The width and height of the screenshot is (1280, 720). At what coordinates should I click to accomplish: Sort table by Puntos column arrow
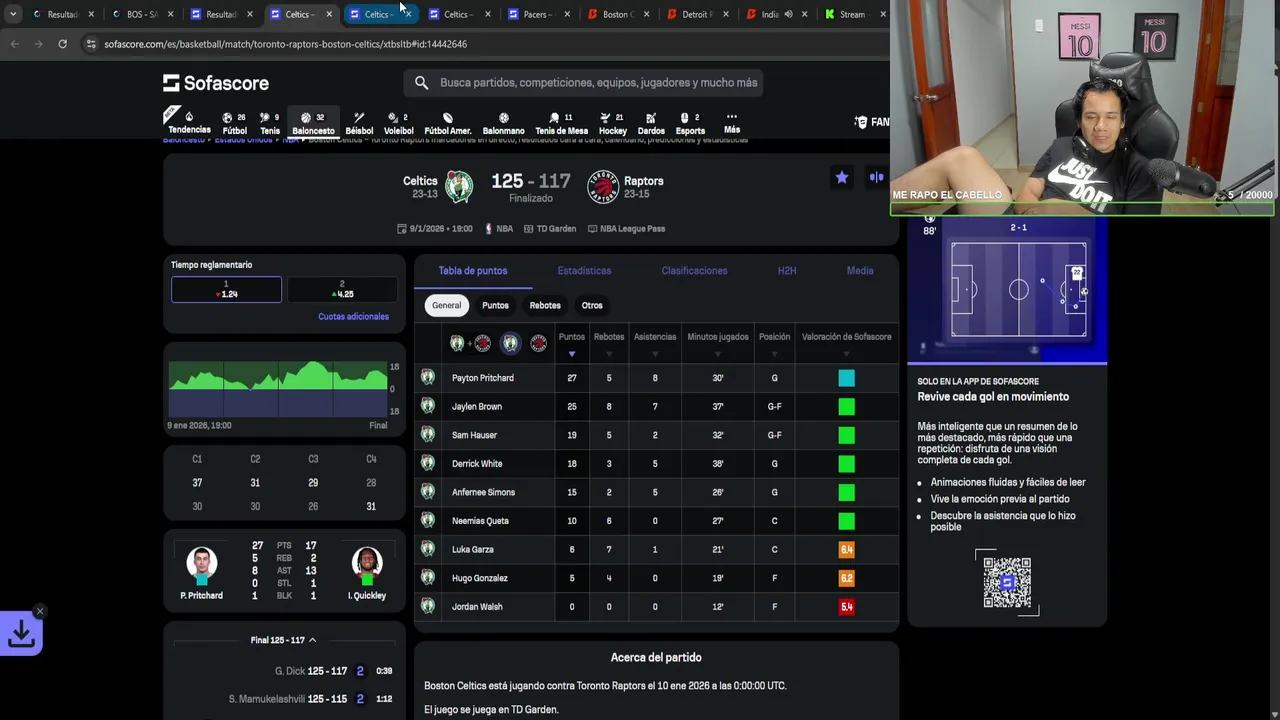[x=572, y=354]
